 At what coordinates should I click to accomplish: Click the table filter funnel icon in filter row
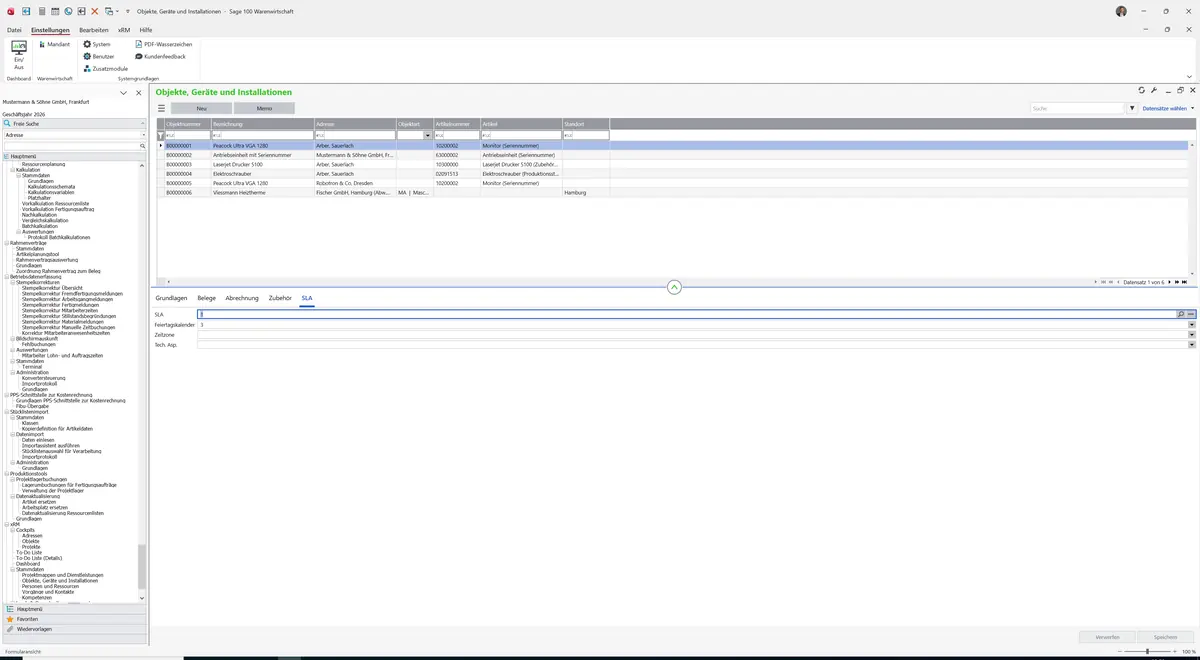pos(160,135)
